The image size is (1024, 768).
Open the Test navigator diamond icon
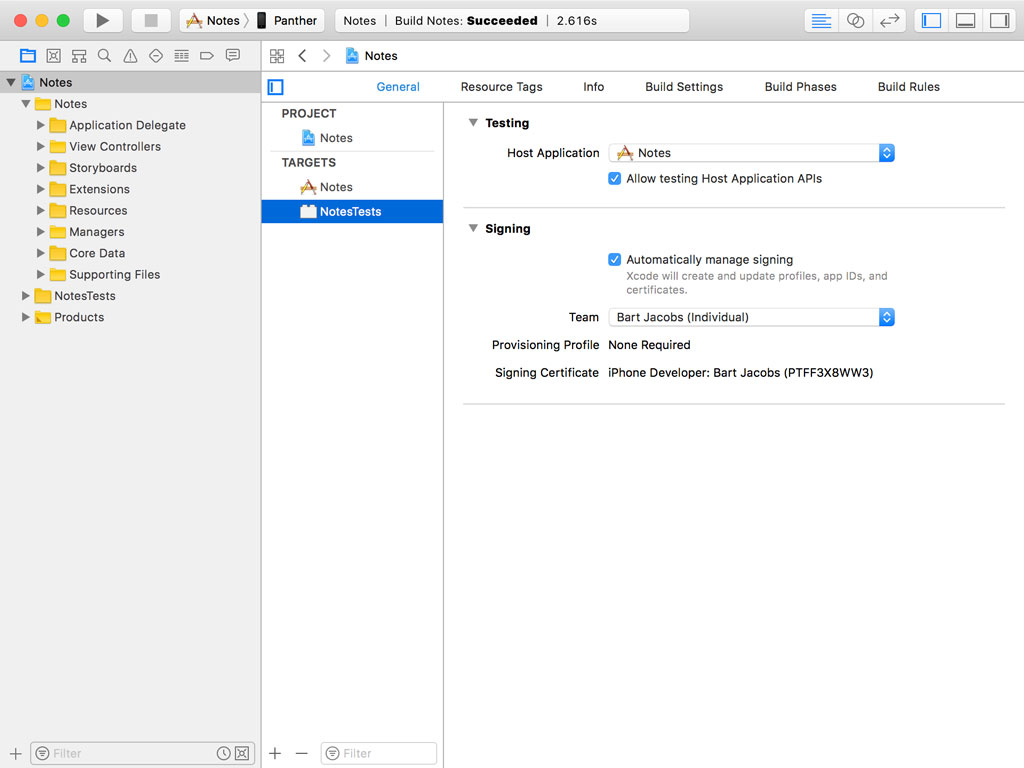[155, 56]
